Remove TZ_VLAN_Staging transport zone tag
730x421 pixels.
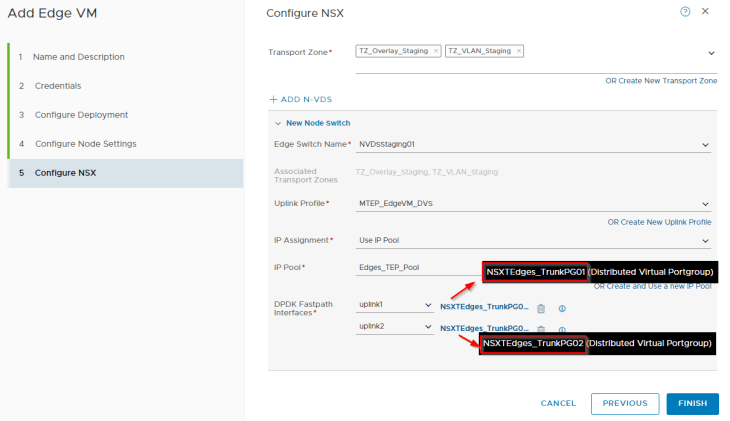[x=520, y=51]
